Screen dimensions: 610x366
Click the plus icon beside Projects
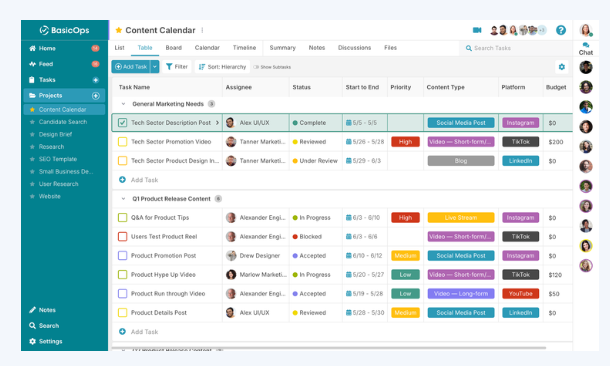pyautogui.click(x=96, y=96)
